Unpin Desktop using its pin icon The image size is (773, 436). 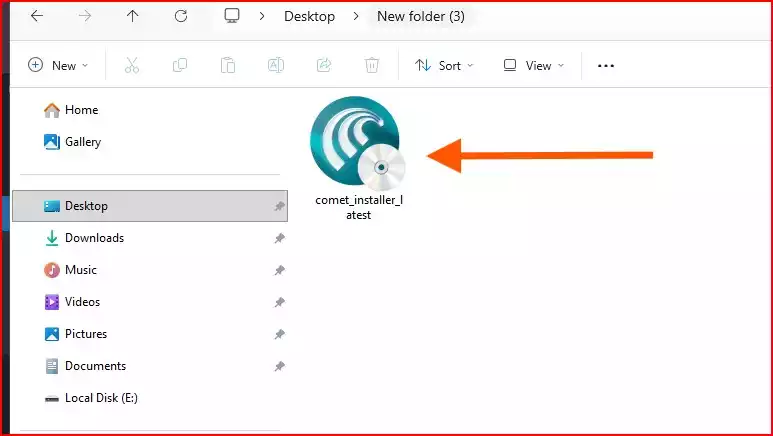point(280,206)
